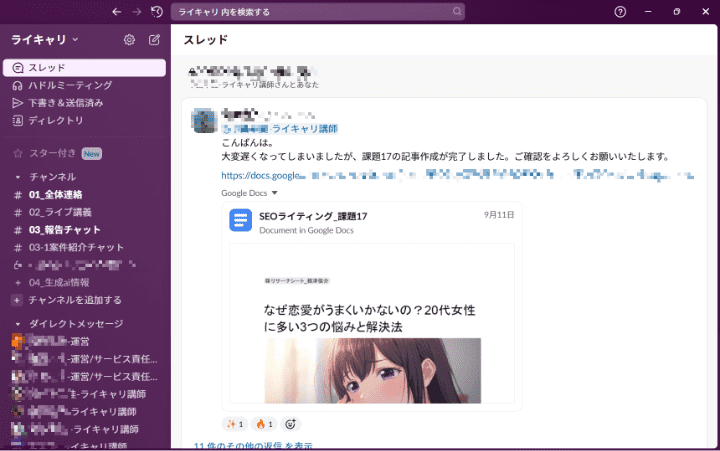Open first 運営/サービス責任 direct message

84,359
